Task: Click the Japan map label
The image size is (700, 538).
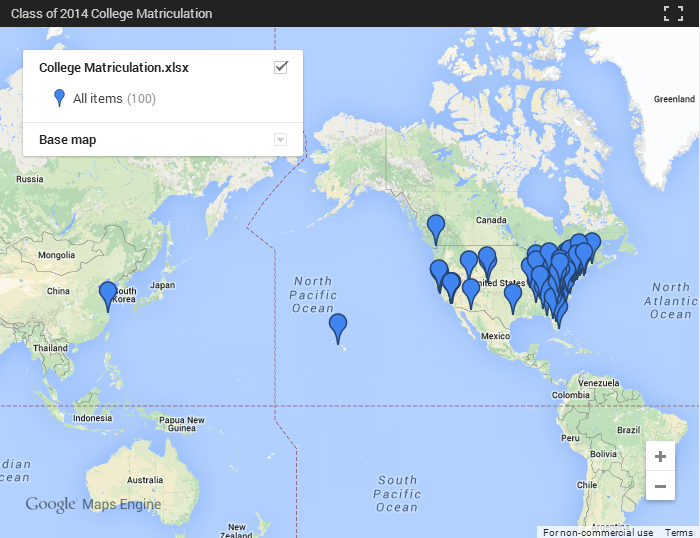Action: 162,285
